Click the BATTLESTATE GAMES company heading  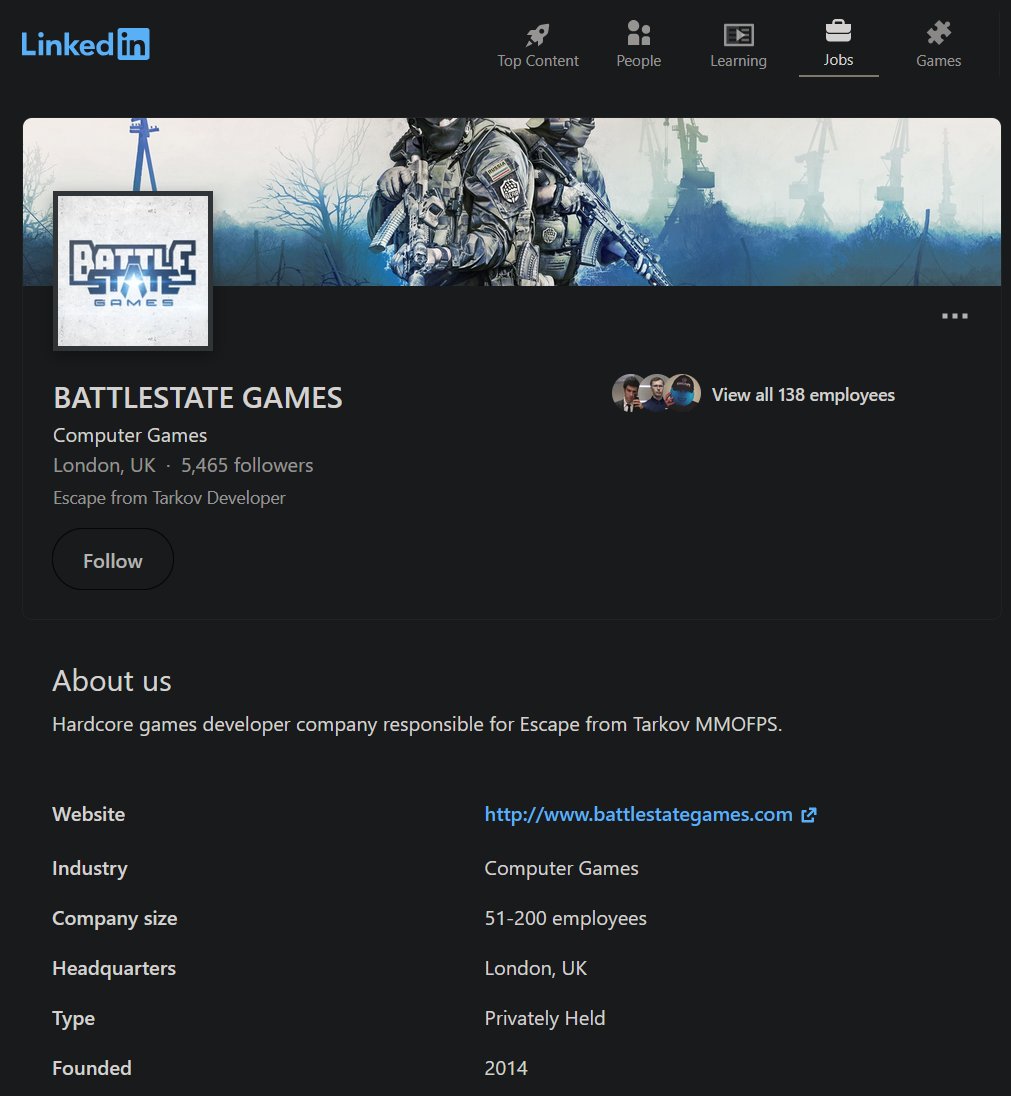(198, 398)
